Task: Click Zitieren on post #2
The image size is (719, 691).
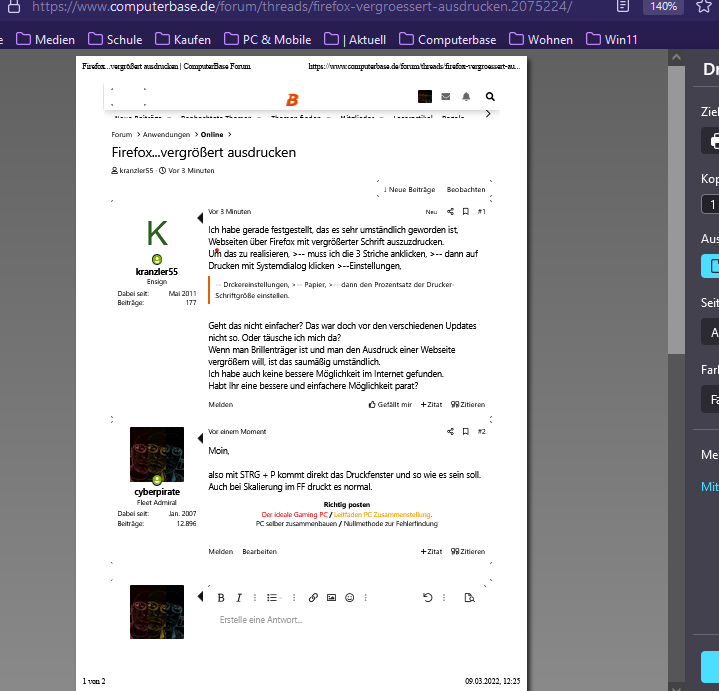Action: coord(468,552)
